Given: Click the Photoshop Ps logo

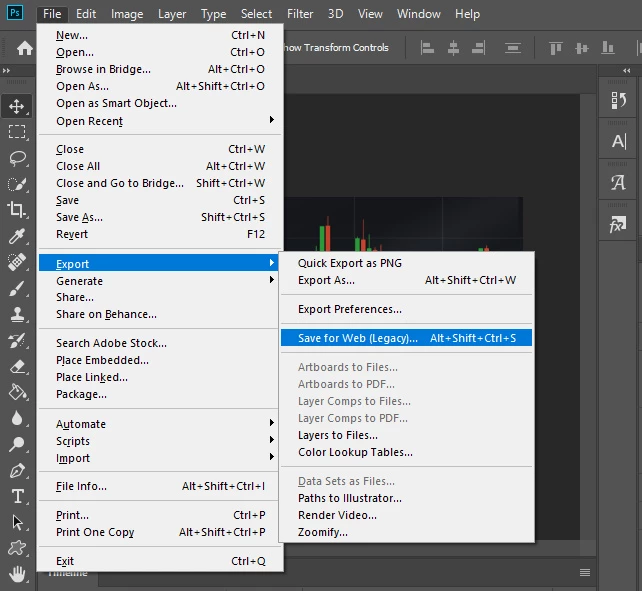Looking at the screenshot, I should [x=15, y=13].
